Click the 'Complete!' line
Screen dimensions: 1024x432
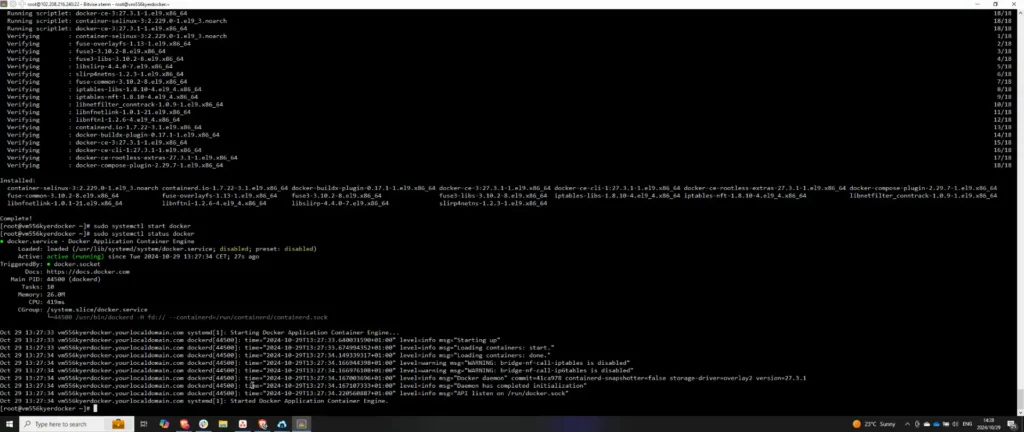click(x=16, y=219)
